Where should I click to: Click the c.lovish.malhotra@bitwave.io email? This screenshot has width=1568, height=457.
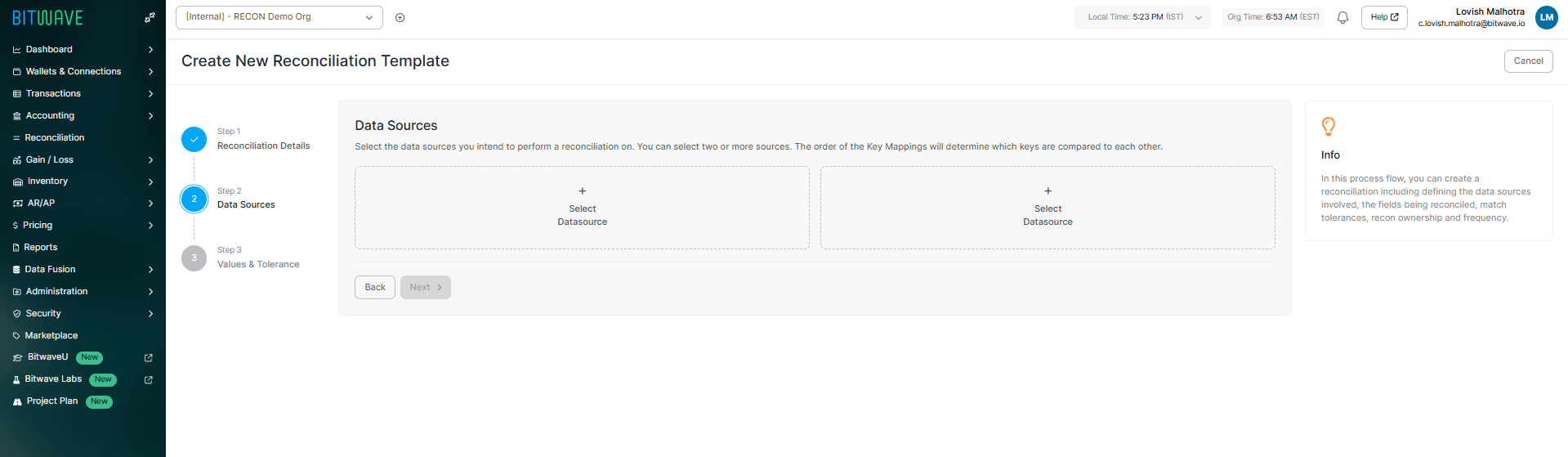point(1472,24)
